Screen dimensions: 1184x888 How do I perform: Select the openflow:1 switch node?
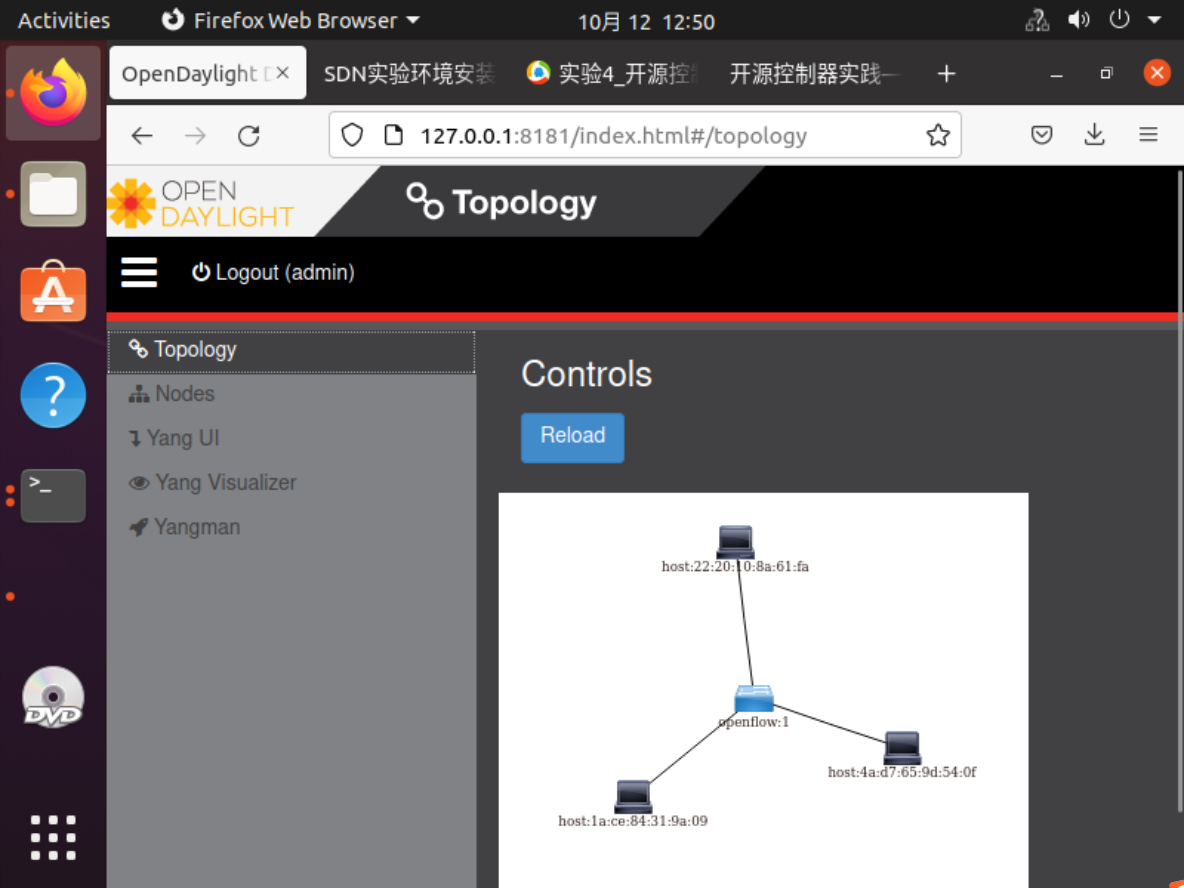coord(754,699)
